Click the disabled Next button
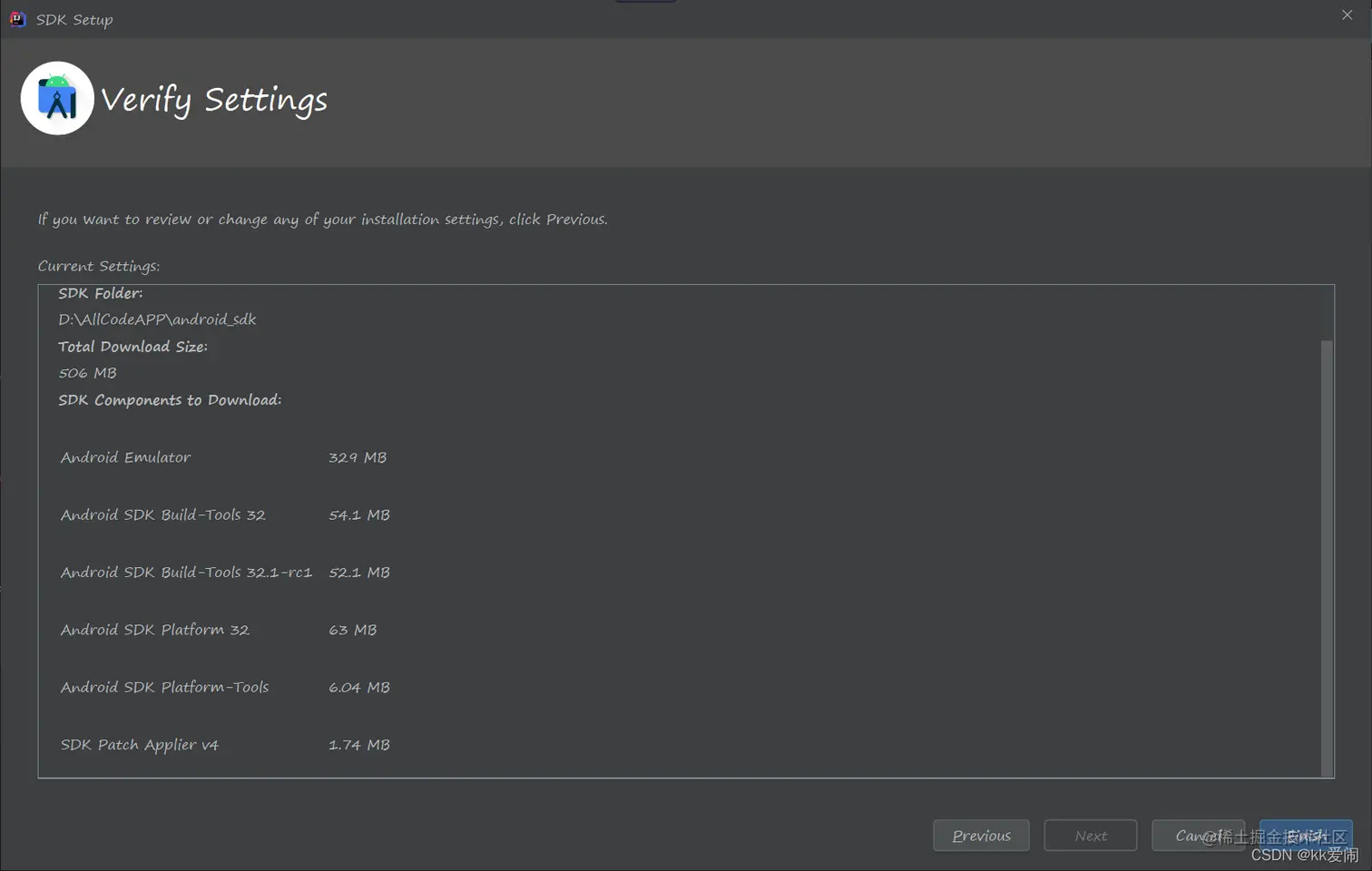This screenshot has height=871, width=1372. coord(1090,836)
